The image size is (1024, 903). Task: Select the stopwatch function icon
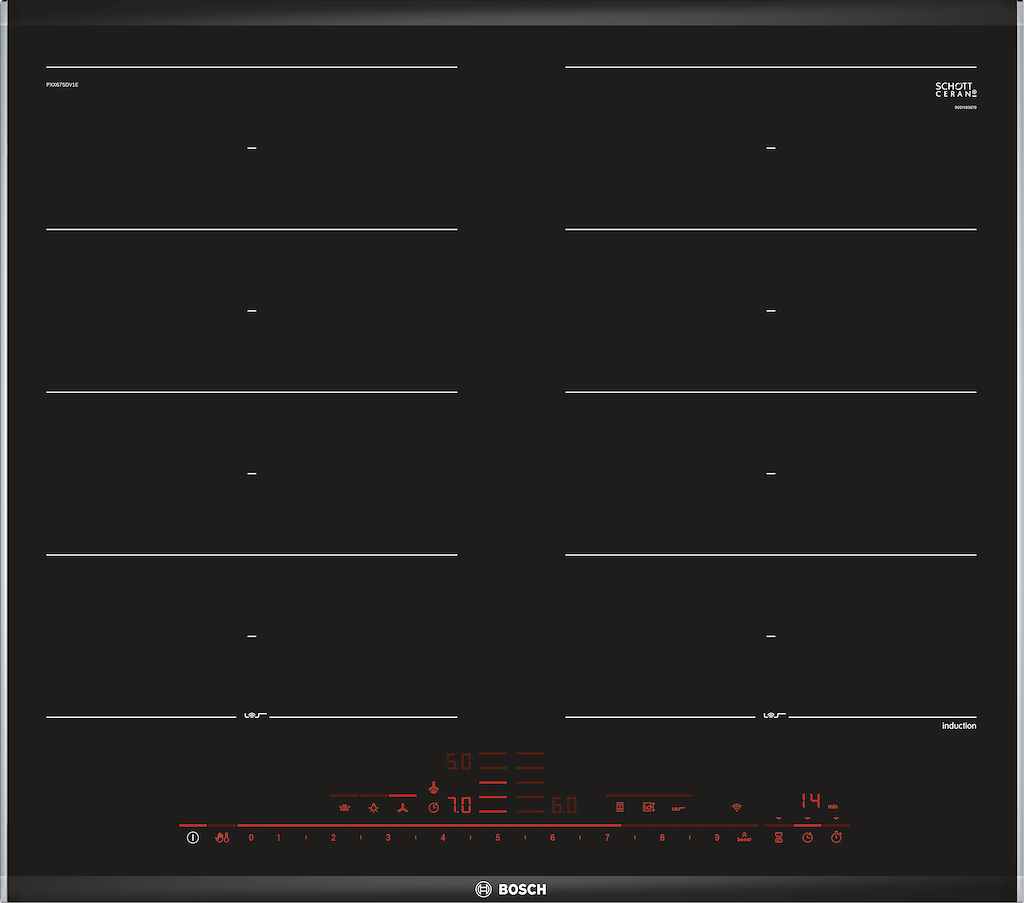coord(837,837)
